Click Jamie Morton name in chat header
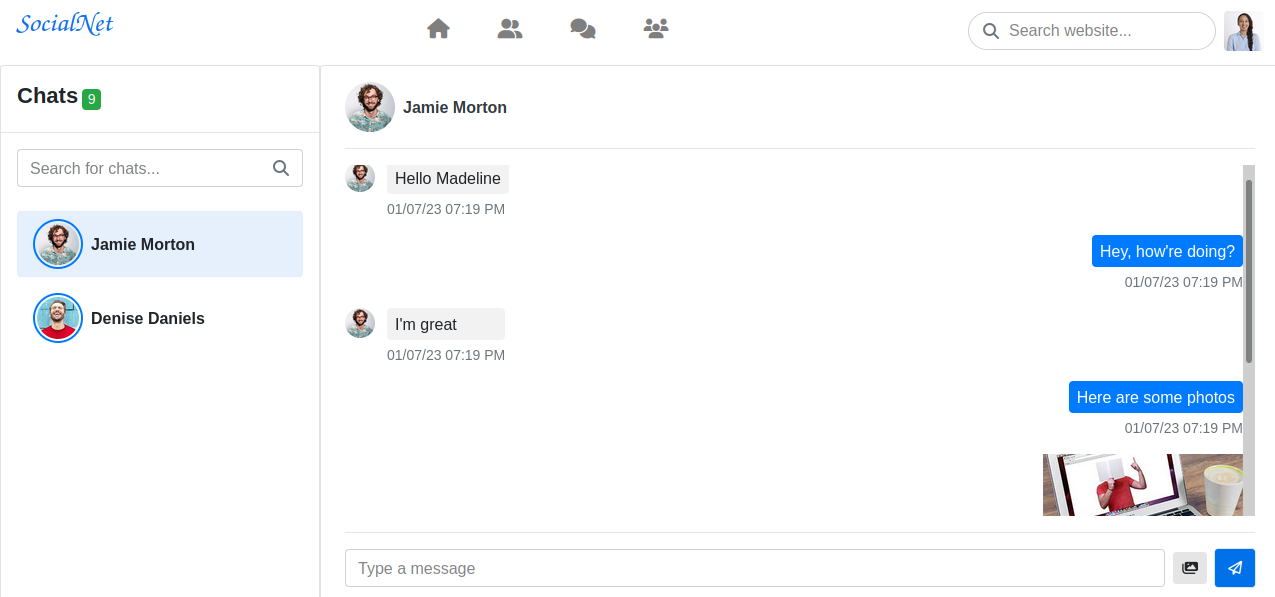Screen dimensions: 1275x597 click(x=455, y=107)
